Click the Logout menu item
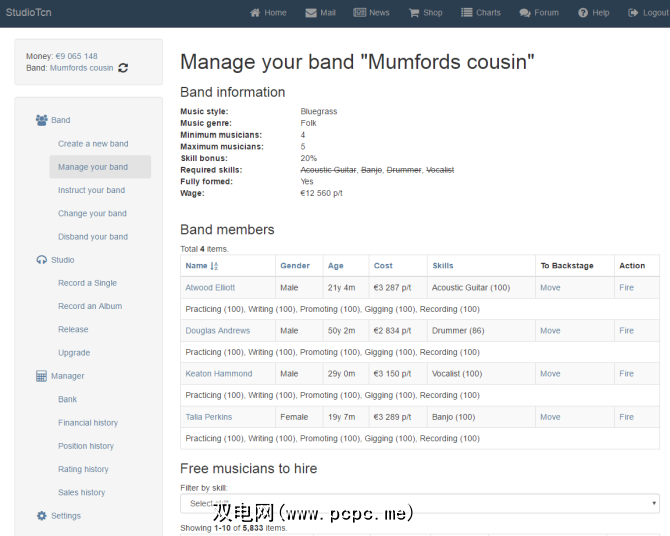 click(648, 13)
